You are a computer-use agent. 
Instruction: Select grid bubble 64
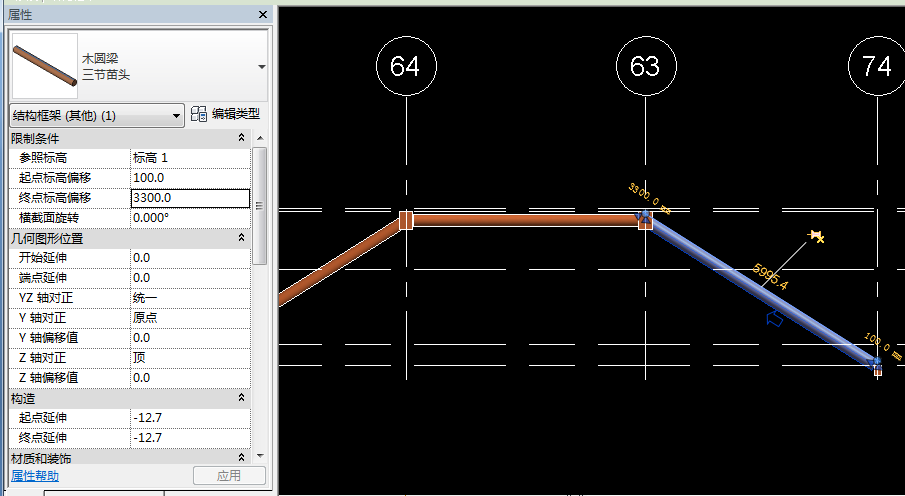(405, 67)
